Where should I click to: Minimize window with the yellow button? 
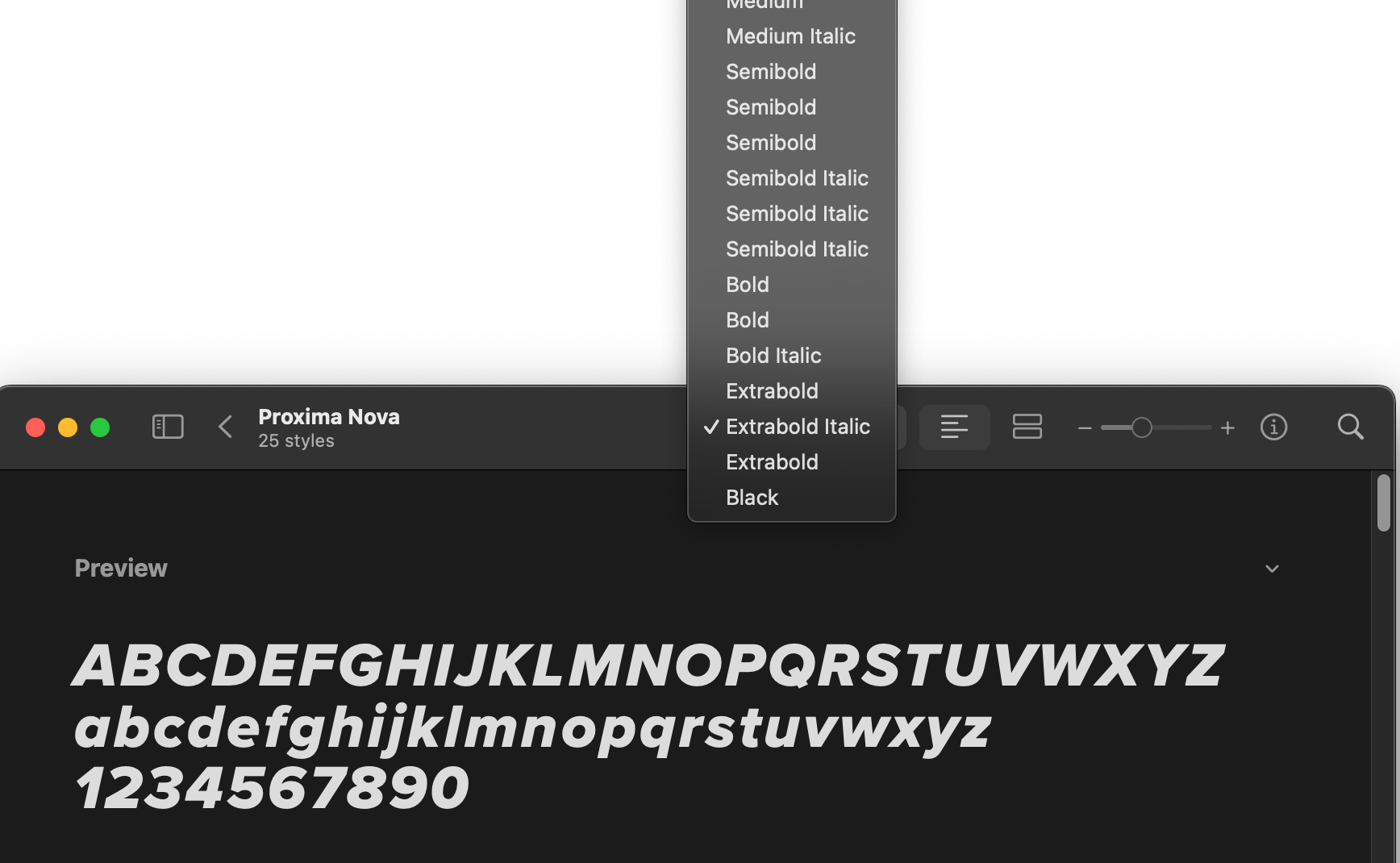pyautogui.click(x=68, y=427)
